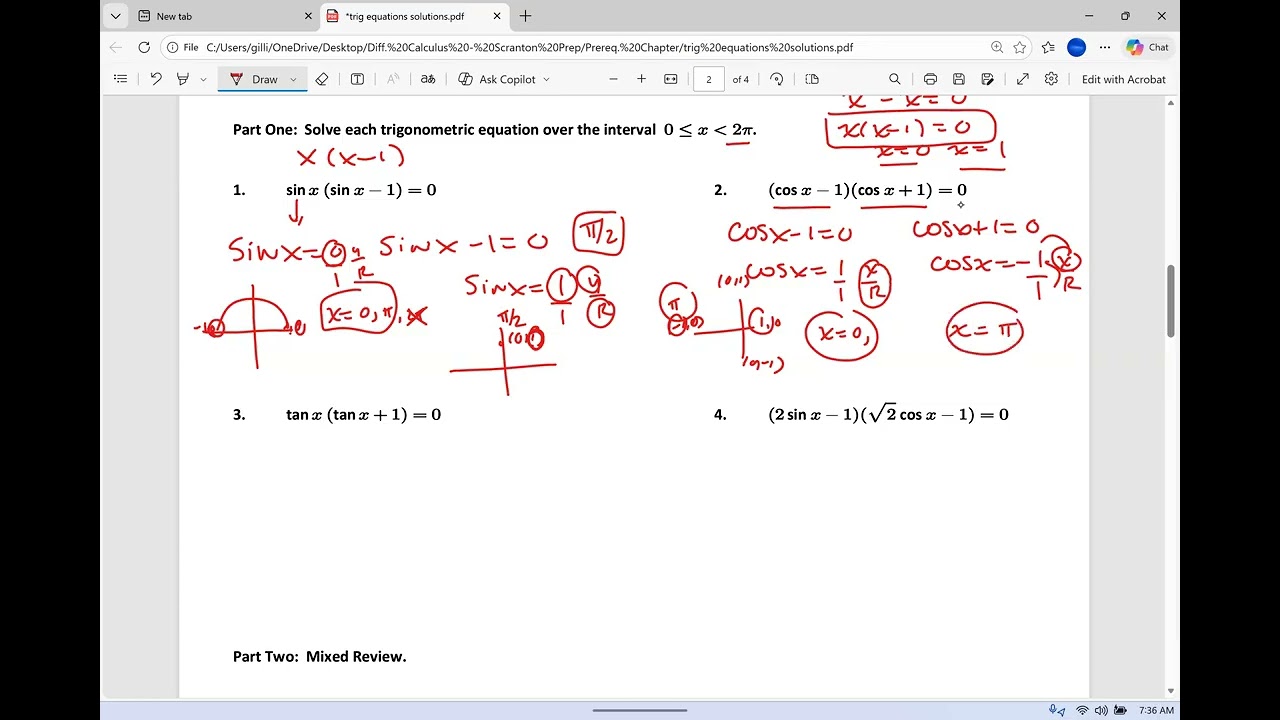1280x720 pixels.
Task: Click the scrollbar down arrow
Action: tap(1171, 691)
